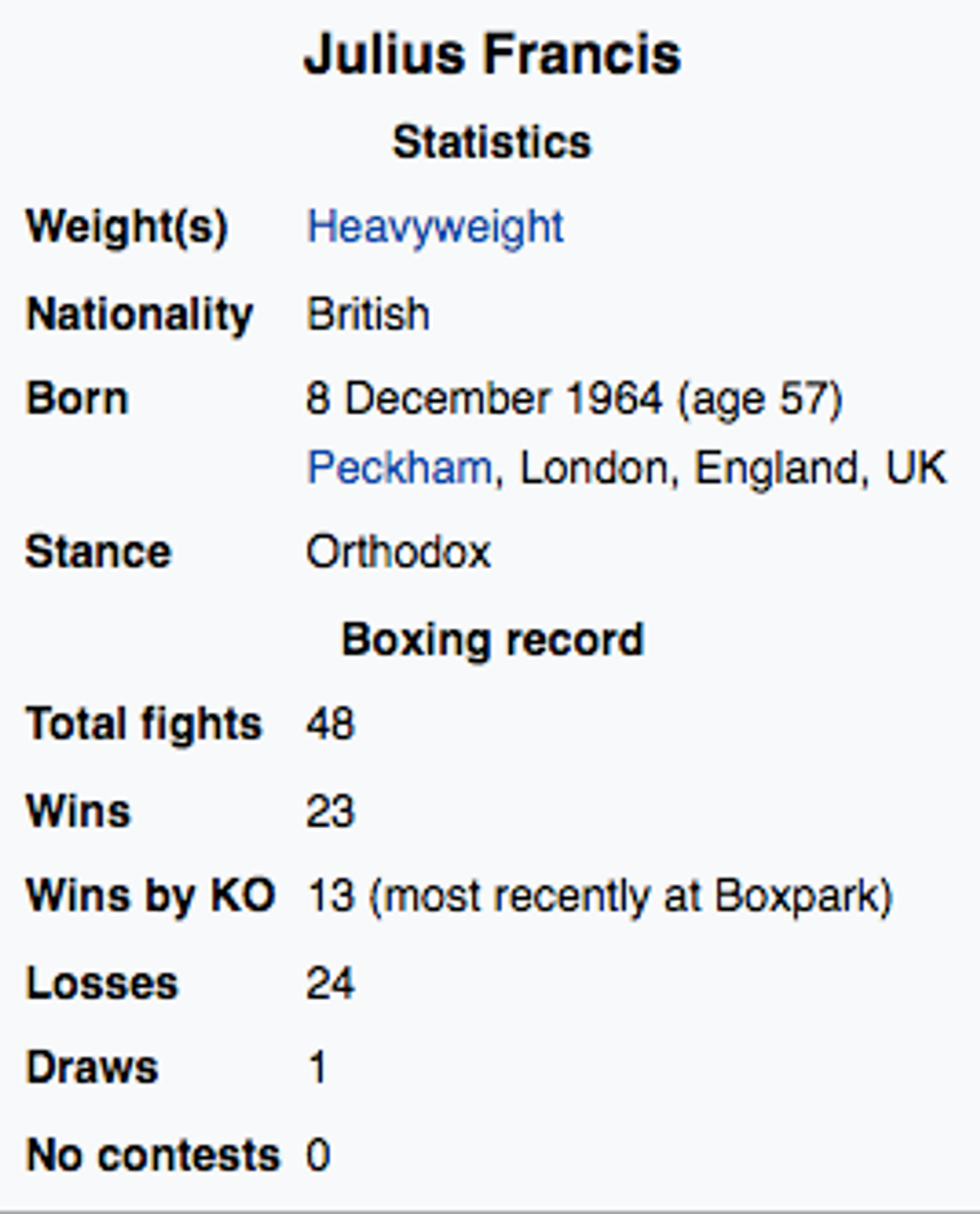
Task: Click the Wins by KO label
Action: click(149, 896)
